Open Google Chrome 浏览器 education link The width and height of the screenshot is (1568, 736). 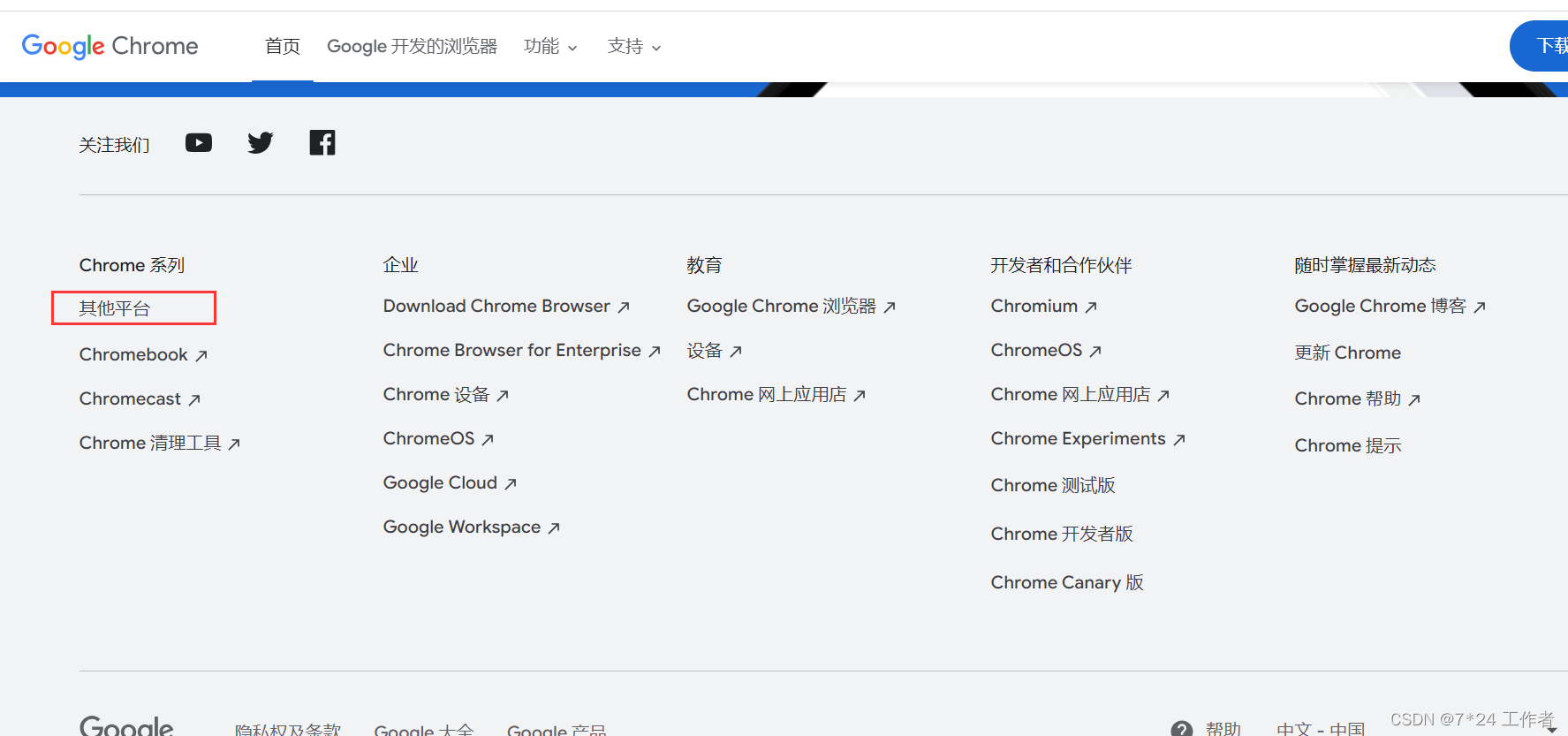[792, 306]
